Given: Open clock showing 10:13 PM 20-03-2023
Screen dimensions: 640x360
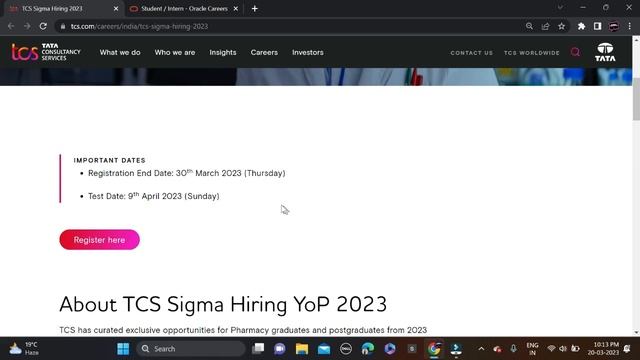Looking at the screenshot, I should (603, 349).
